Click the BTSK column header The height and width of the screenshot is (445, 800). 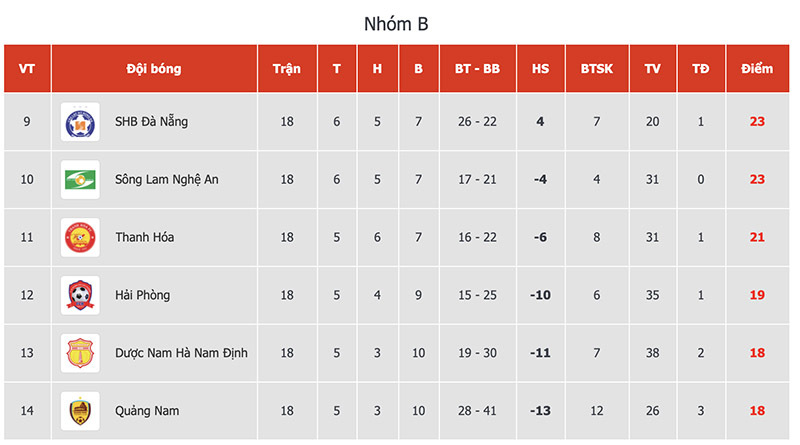(x=597, y=69)
